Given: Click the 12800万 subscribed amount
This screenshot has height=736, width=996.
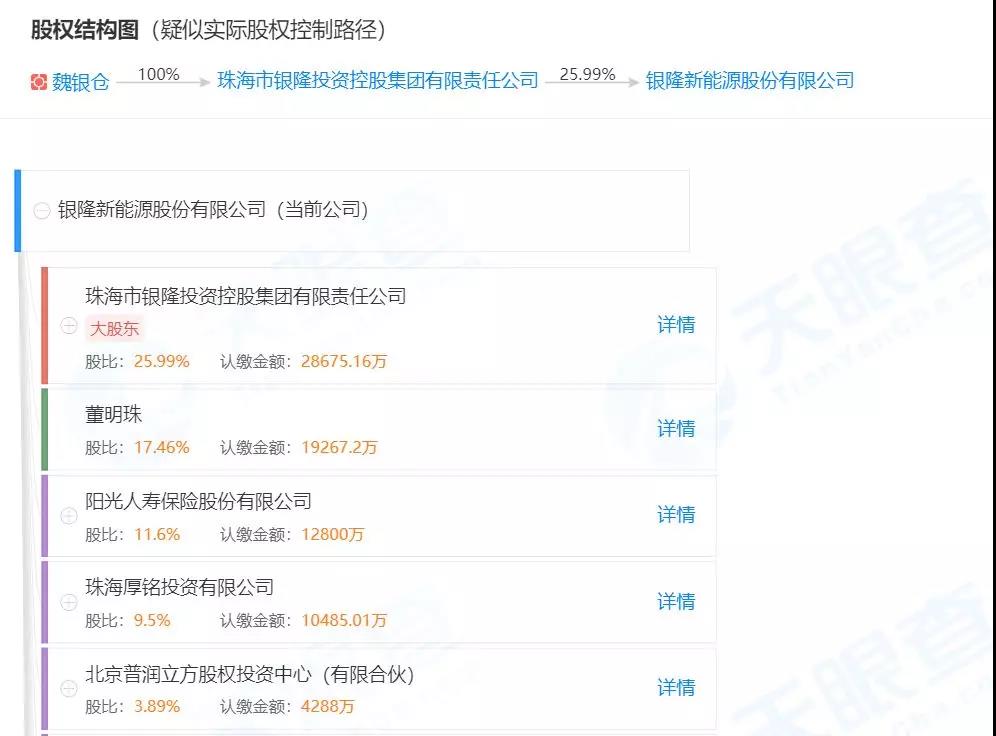Looking at the screenshot, I should (332, 534).
